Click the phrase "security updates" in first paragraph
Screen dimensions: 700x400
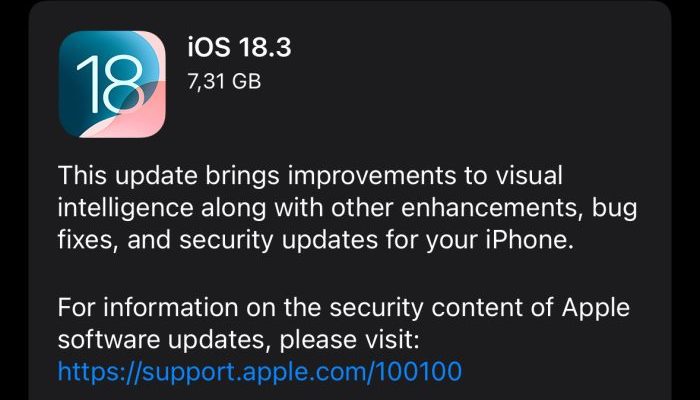[279, 242]
